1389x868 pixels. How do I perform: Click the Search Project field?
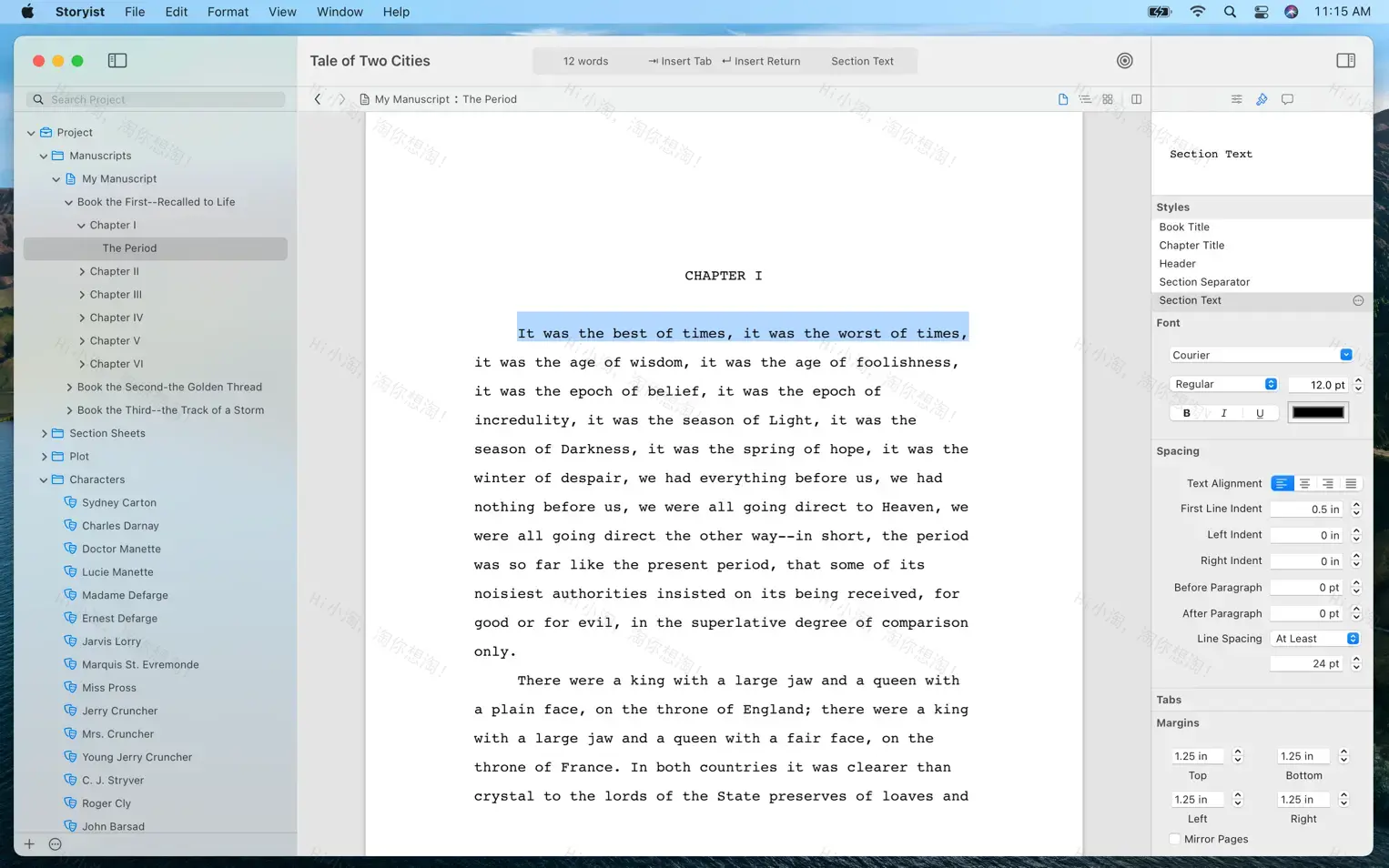(x=155, y=99)
